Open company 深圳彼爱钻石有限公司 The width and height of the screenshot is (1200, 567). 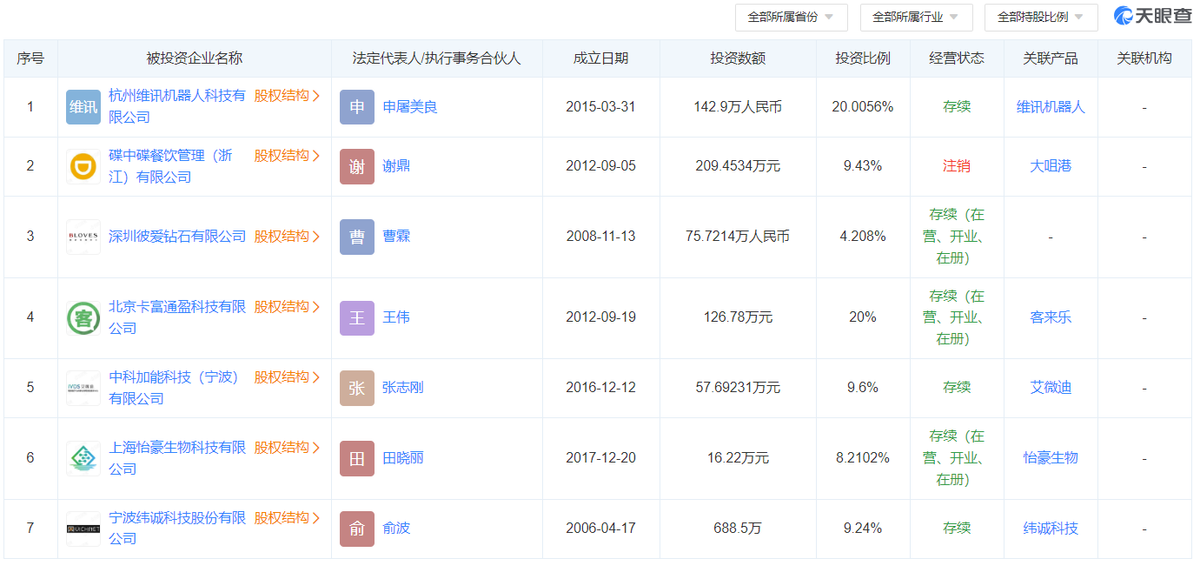coord(177,237)
